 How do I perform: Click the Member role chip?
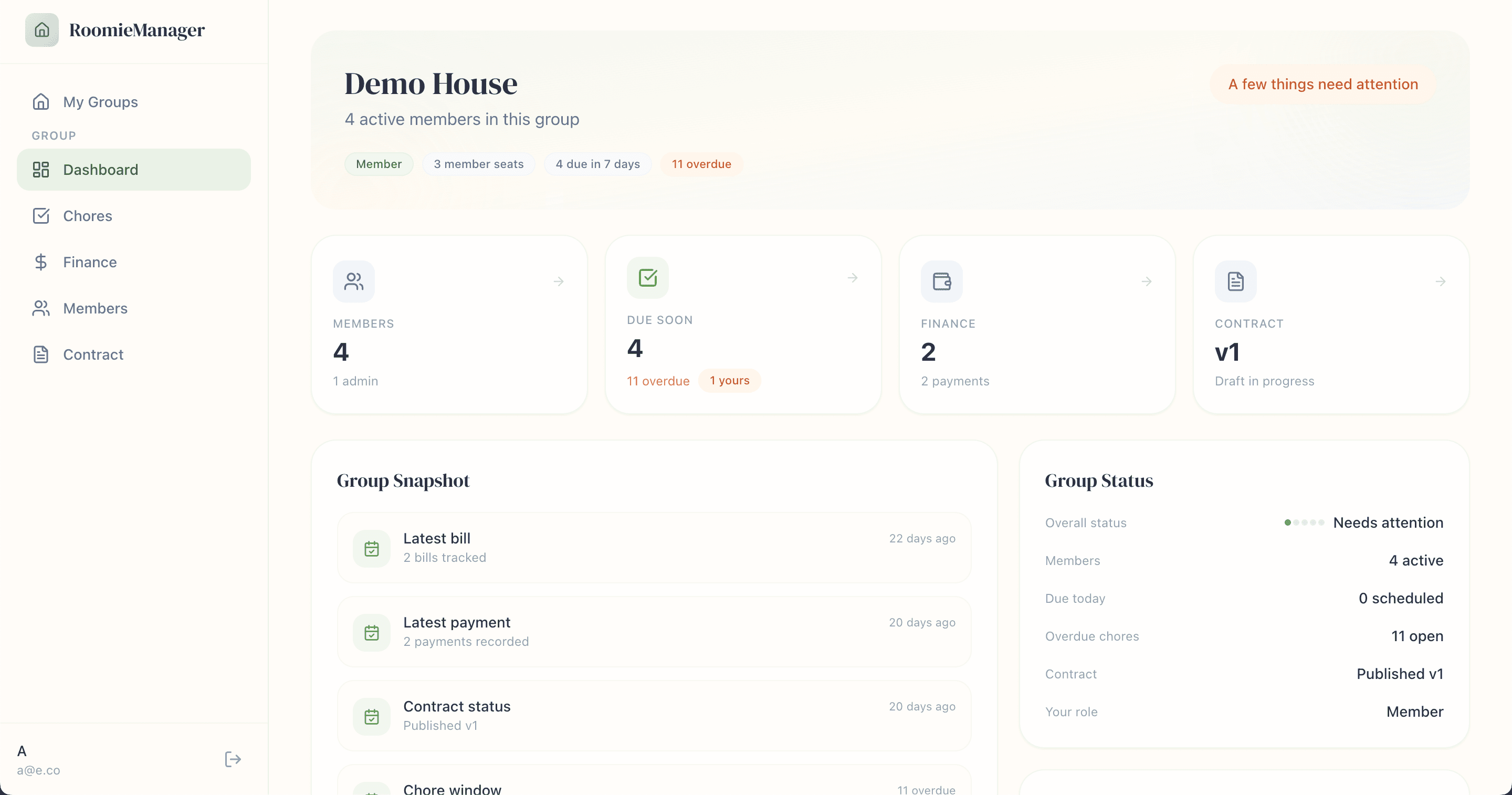(x=379, y=164)
